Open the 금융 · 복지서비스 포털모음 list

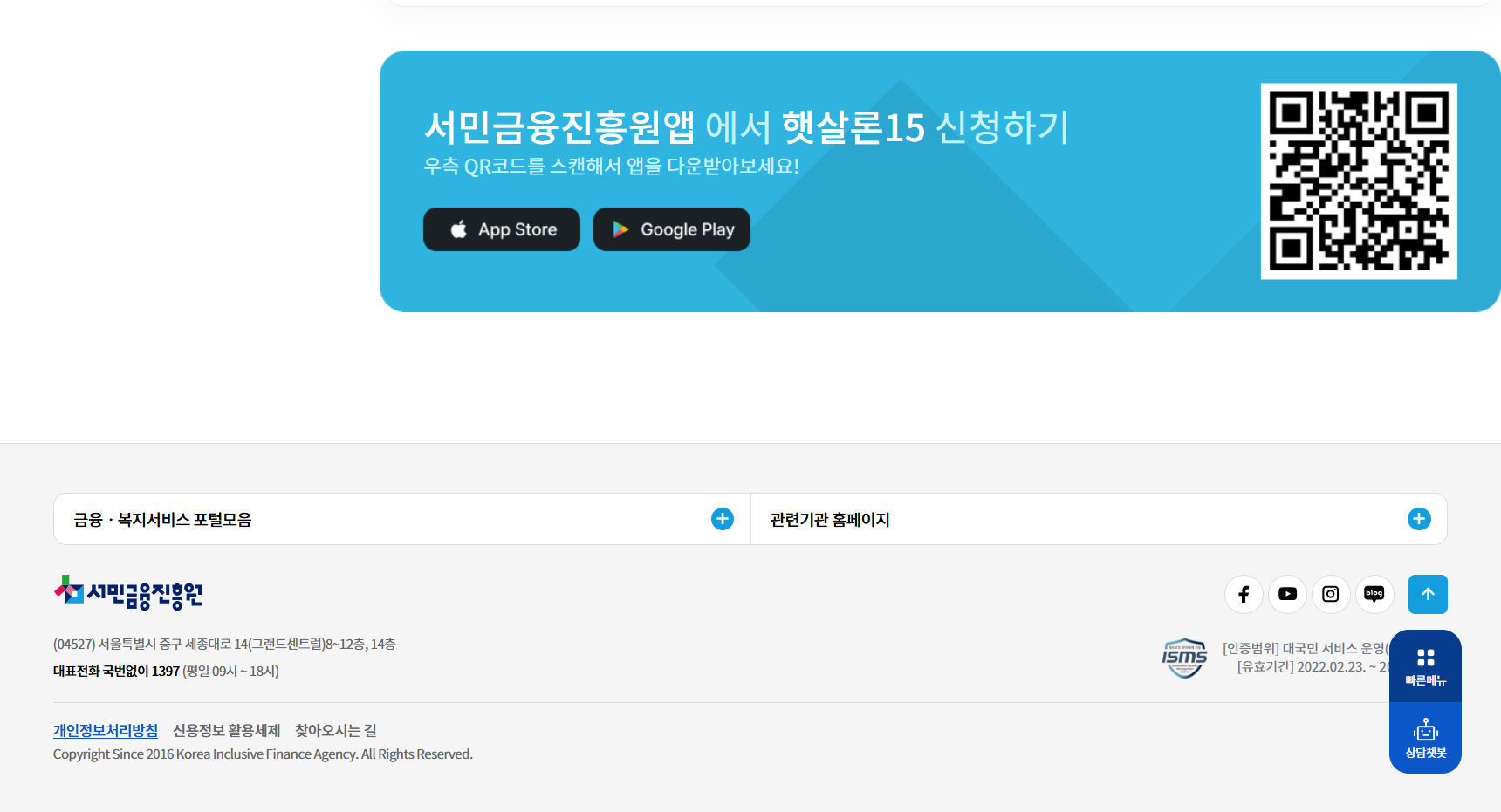click(x=402, y=519)
